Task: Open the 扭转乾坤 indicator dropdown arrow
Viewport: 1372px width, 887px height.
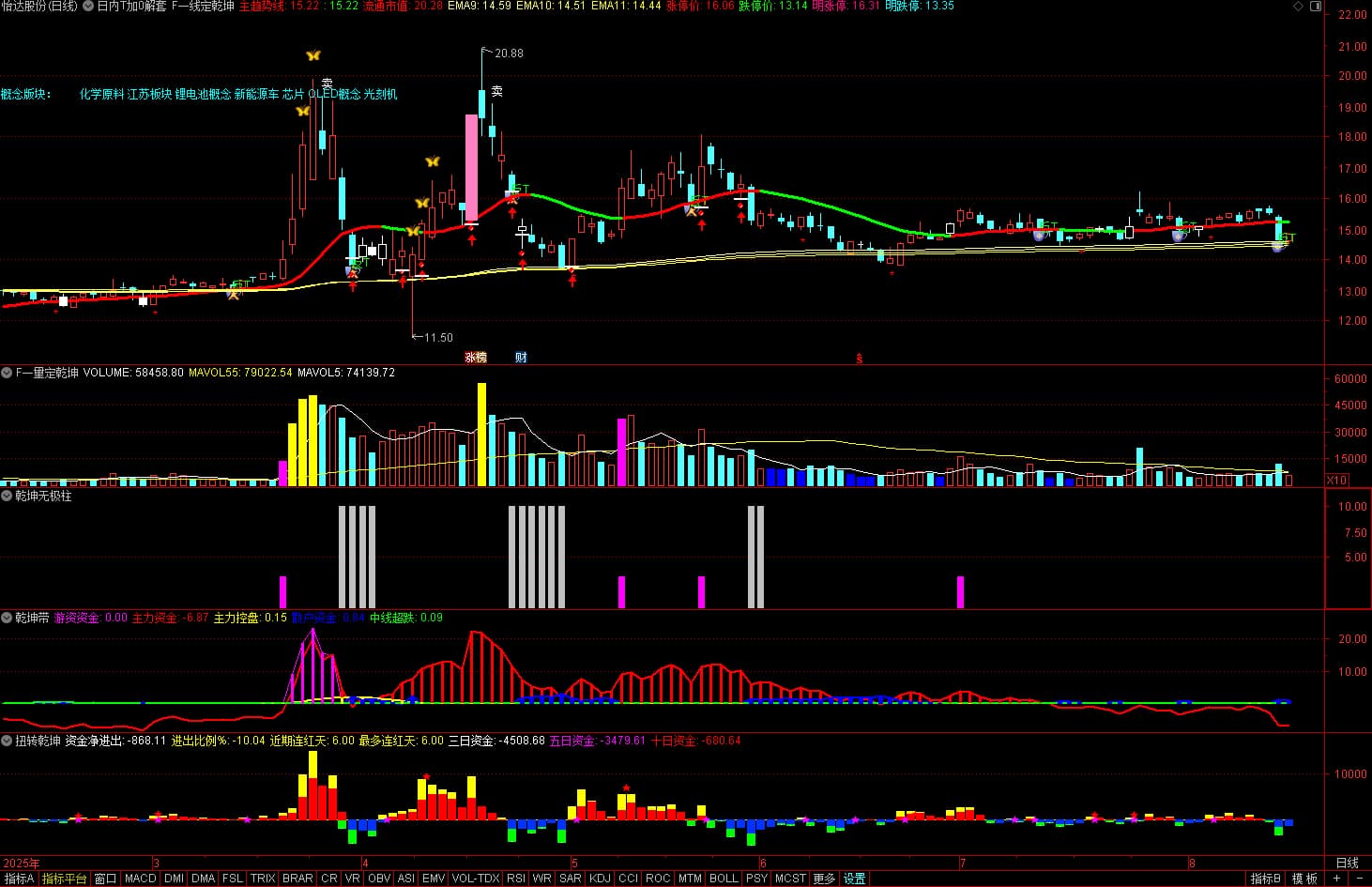Action: point(8,741)
